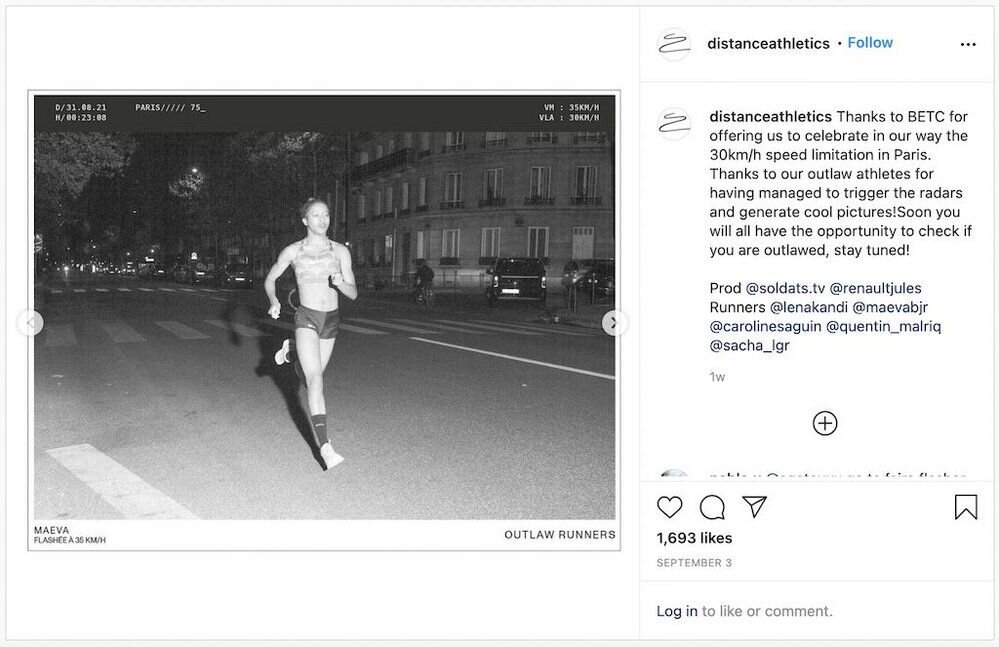
Task: Open the @renaultjules profile mention
Action: click(875, 288)
